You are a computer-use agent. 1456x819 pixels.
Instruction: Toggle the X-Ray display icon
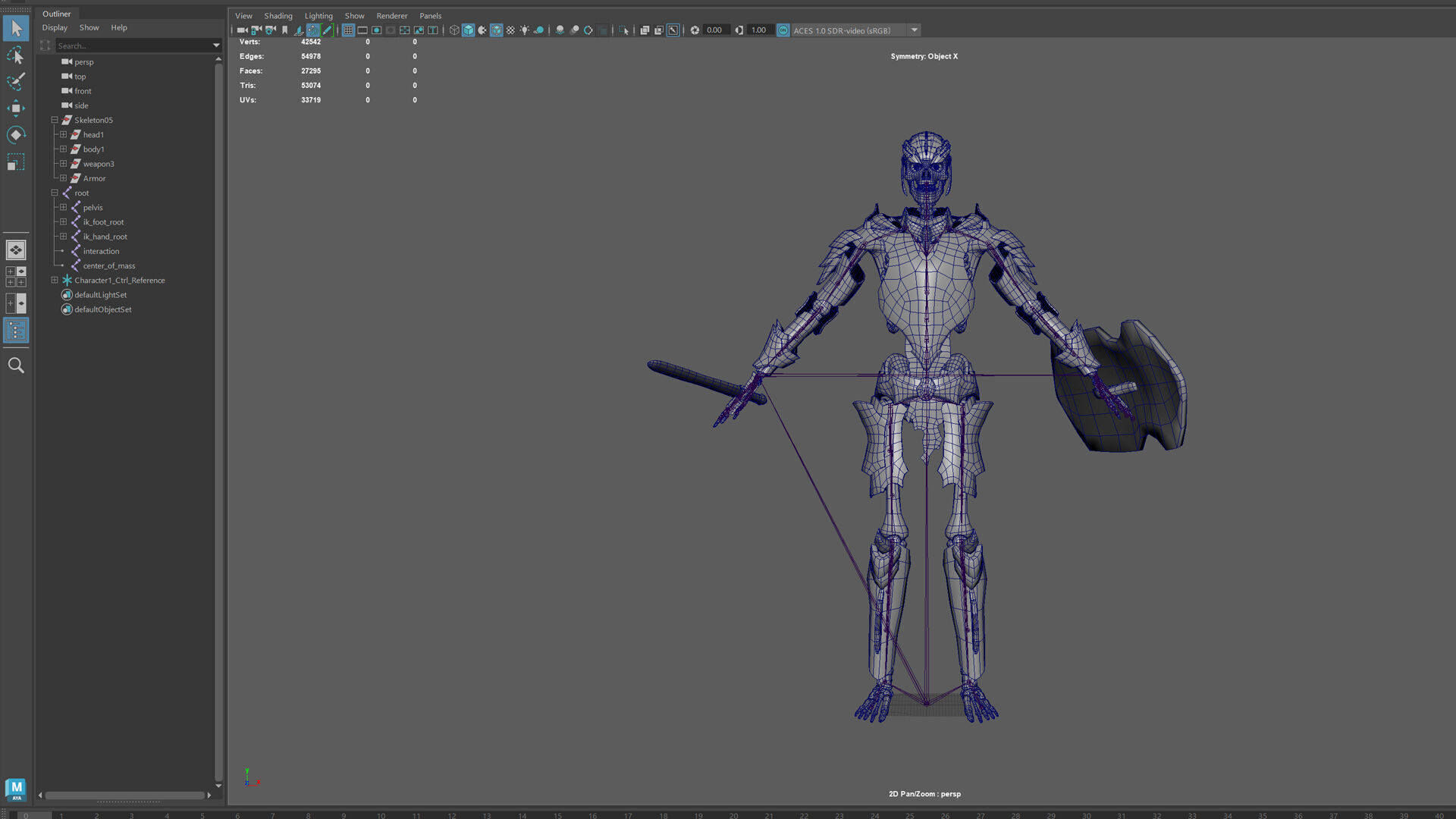(645, 30)
